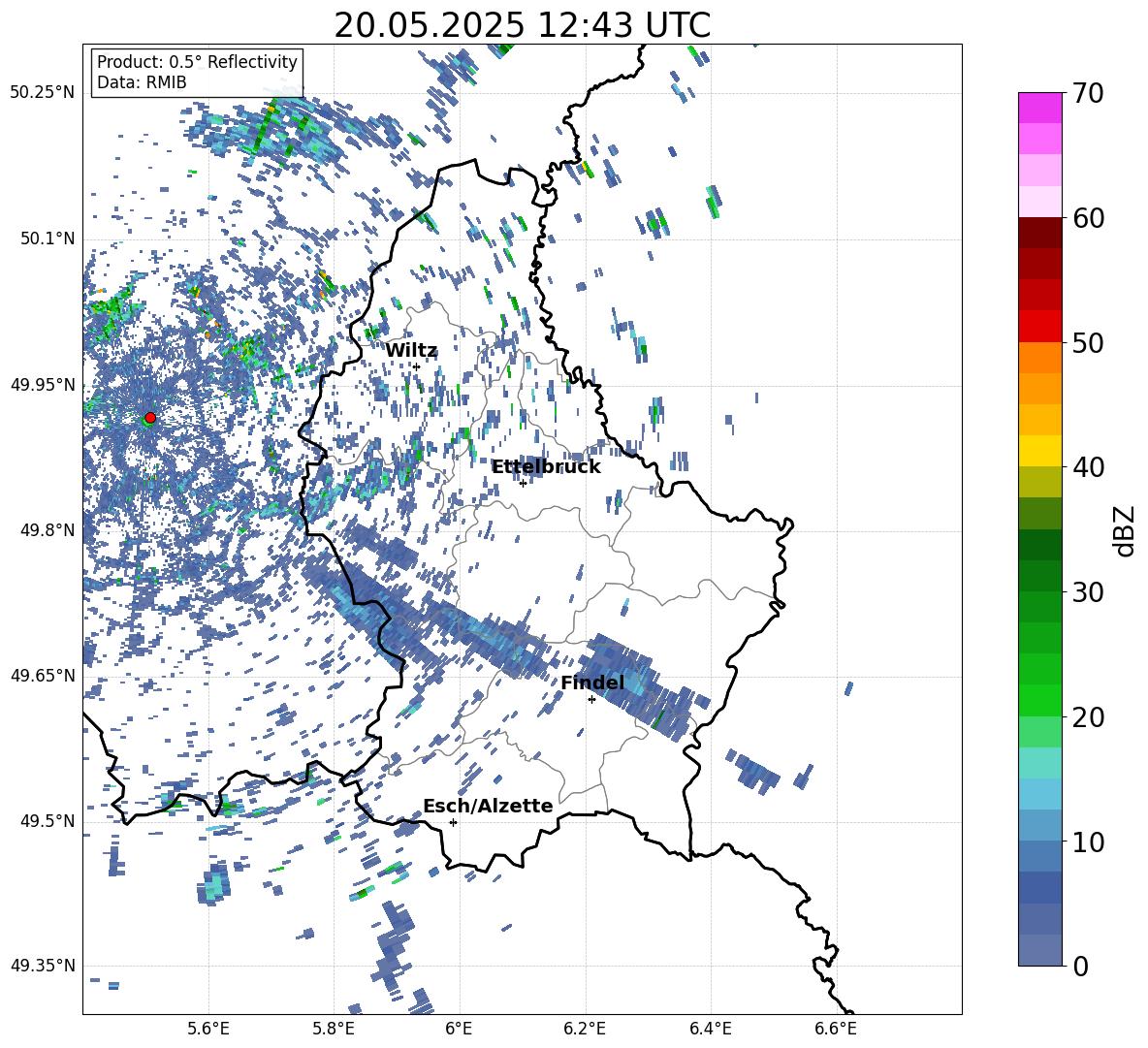
Task: Click the 50 tick on colorbar
Action: point(1088,343)
